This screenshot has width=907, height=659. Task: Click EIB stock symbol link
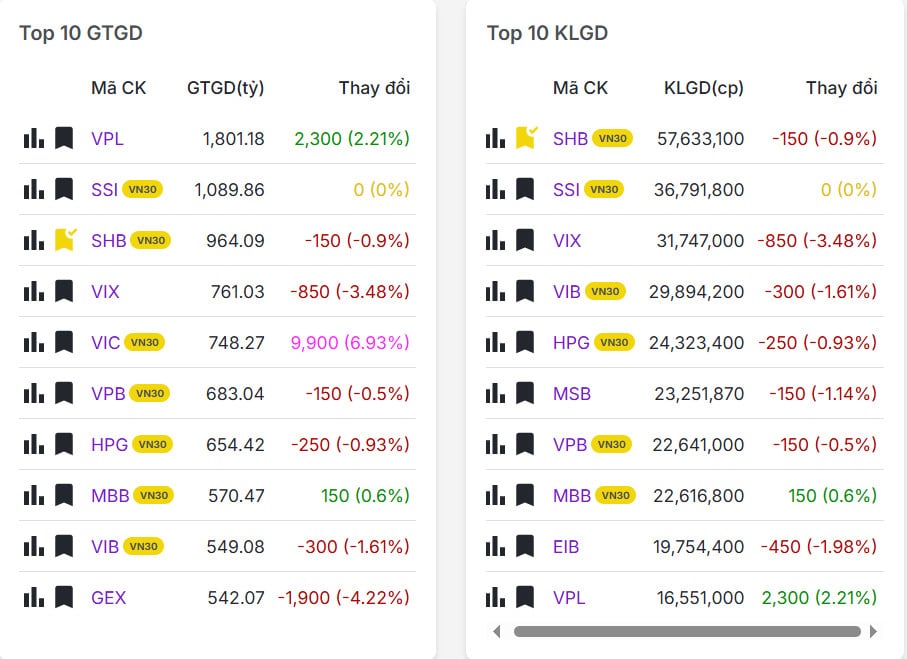566,546
